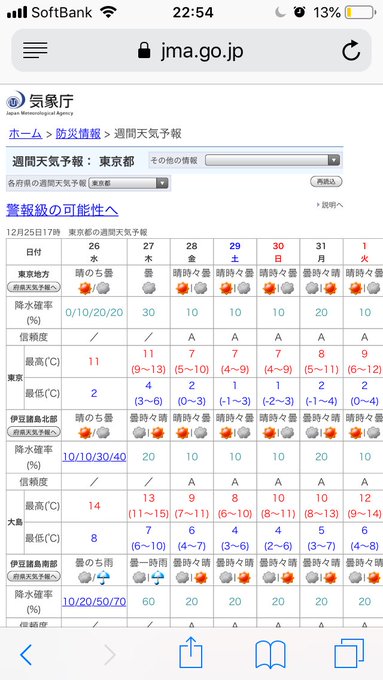Open the bookmarks book icon
Viewport: 383px width, 680px height.
pyautogui.click(x=270, y=654)
